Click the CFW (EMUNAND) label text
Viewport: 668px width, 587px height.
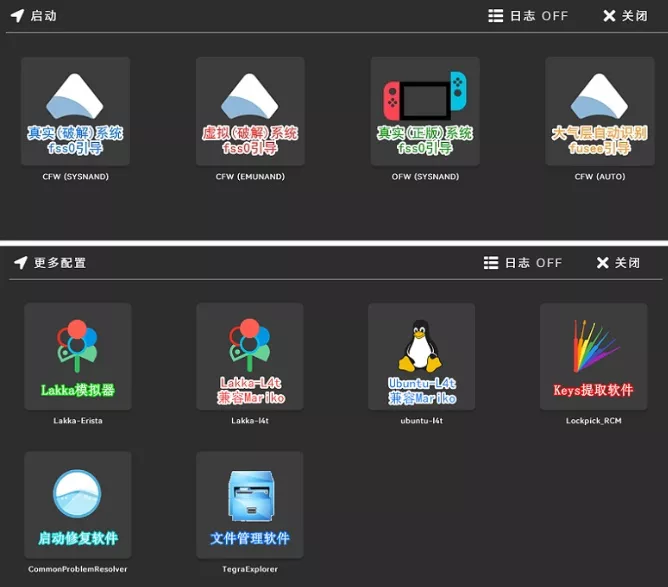pyautogui.click(x=250, y=176)
